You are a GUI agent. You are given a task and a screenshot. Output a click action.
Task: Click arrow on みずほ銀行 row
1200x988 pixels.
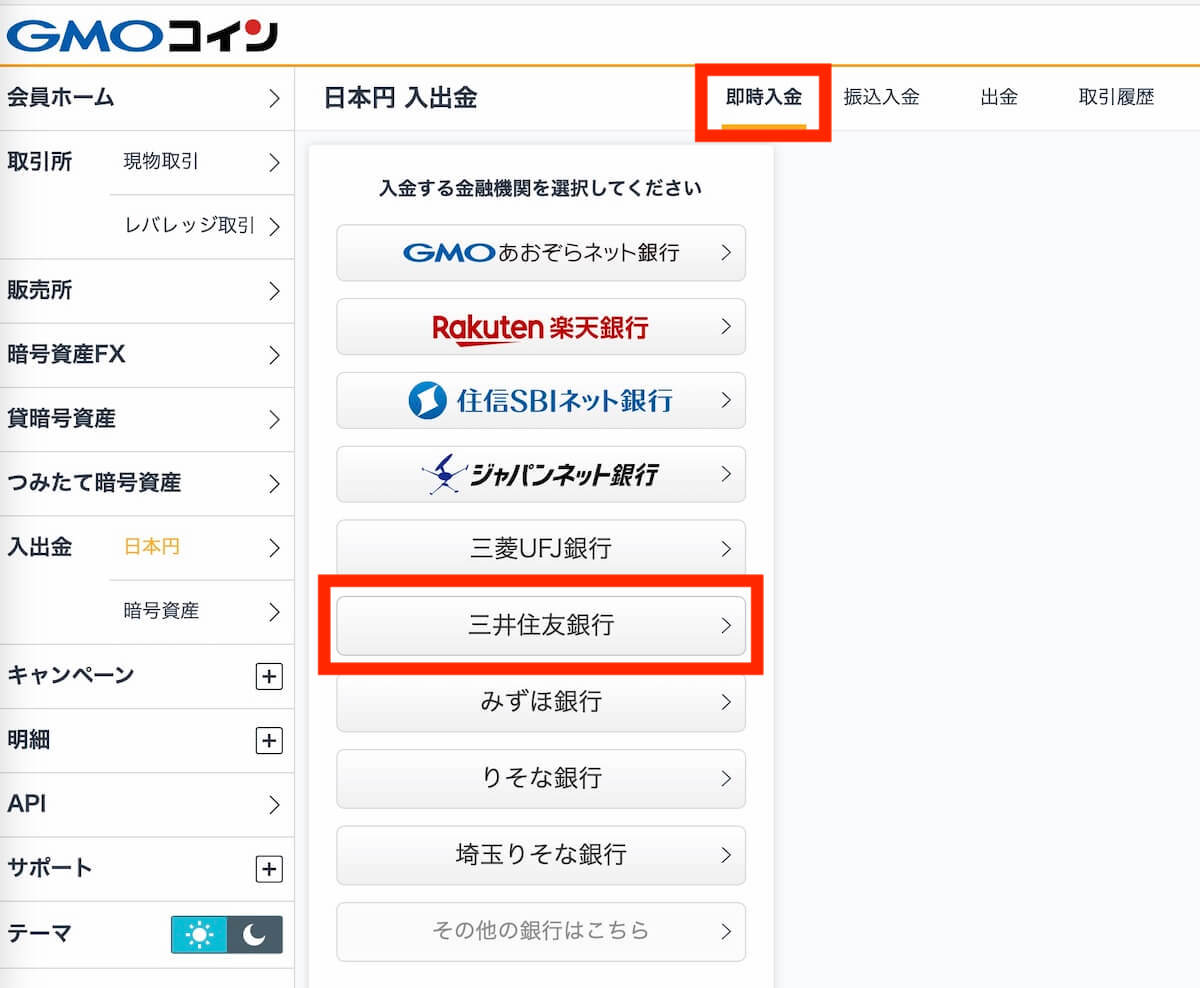pos(727,702)
